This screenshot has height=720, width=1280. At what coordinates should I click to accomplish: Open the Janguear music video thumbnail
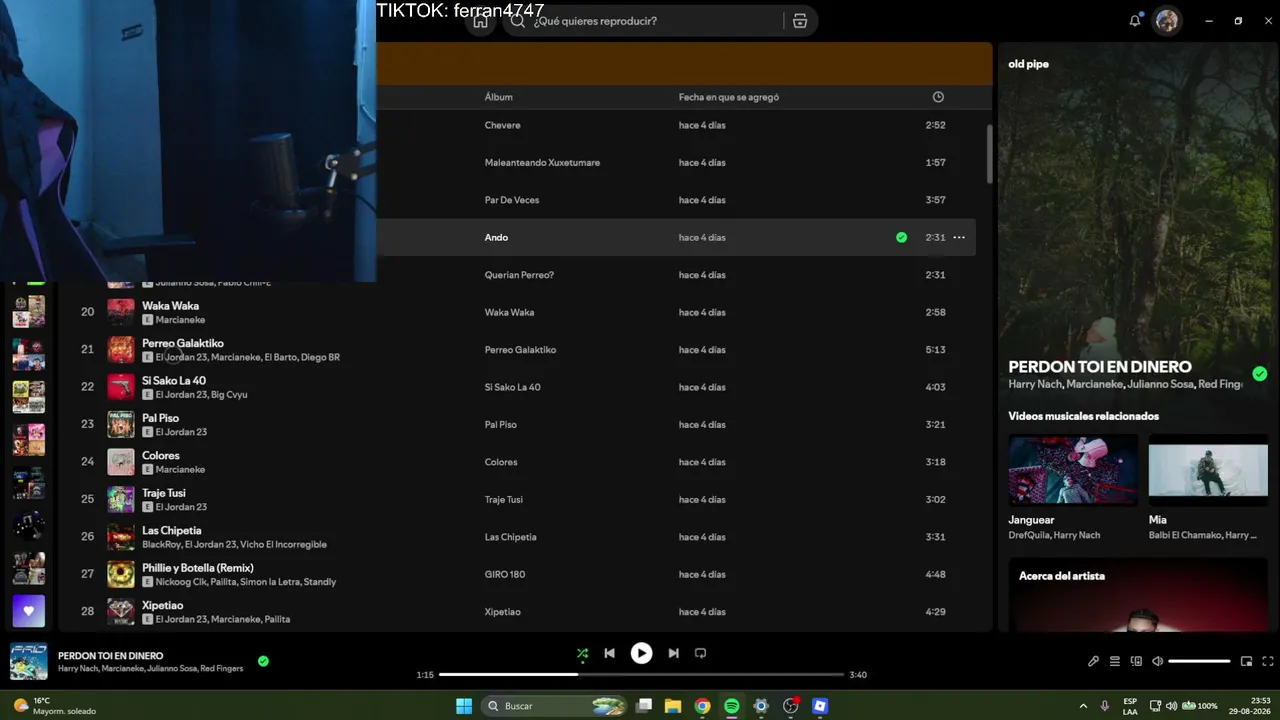(1073, 469)
